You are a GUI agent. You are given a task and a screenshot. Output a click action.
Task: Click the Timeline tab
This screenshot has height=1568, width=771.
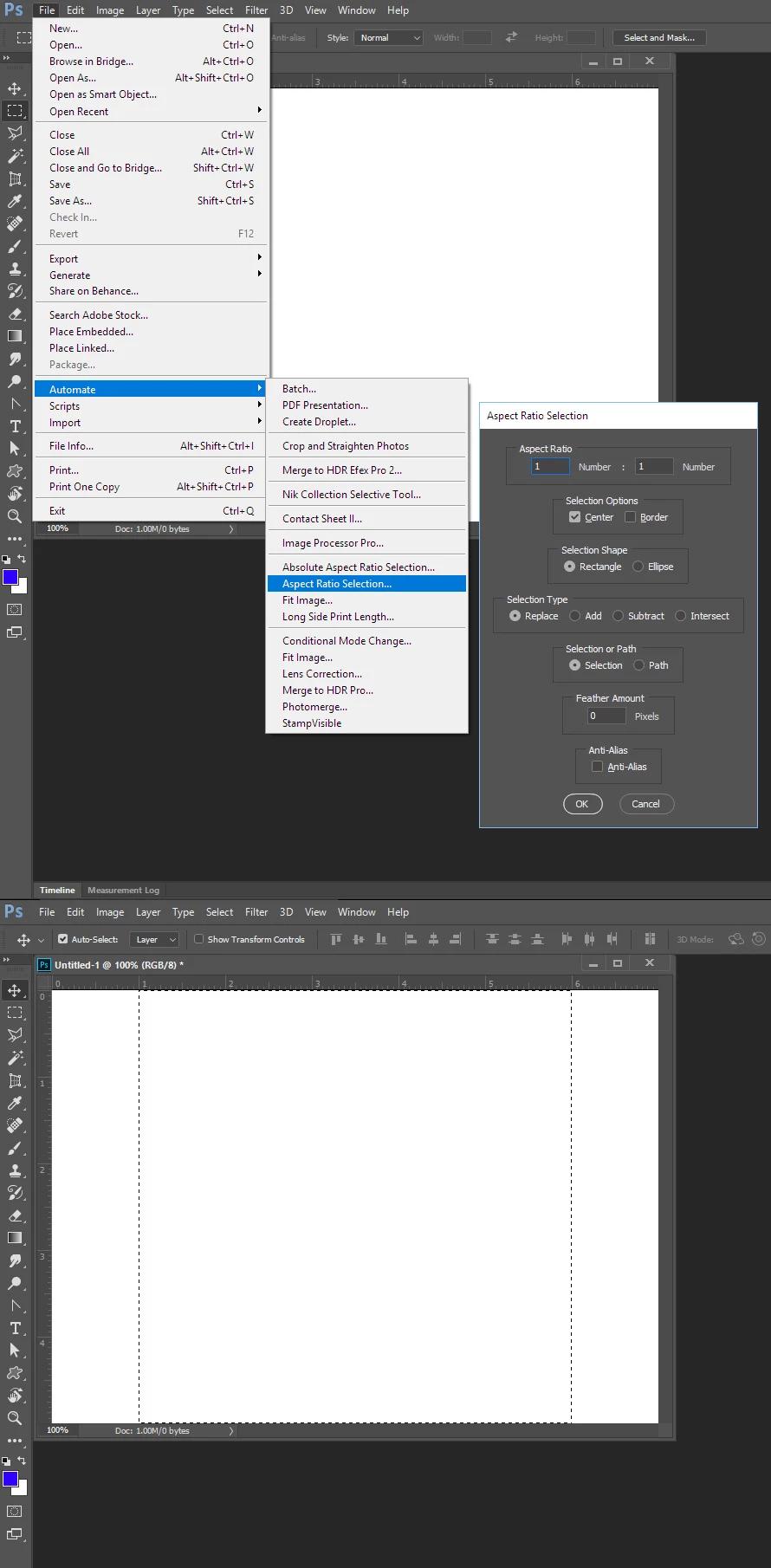point(57,891)
